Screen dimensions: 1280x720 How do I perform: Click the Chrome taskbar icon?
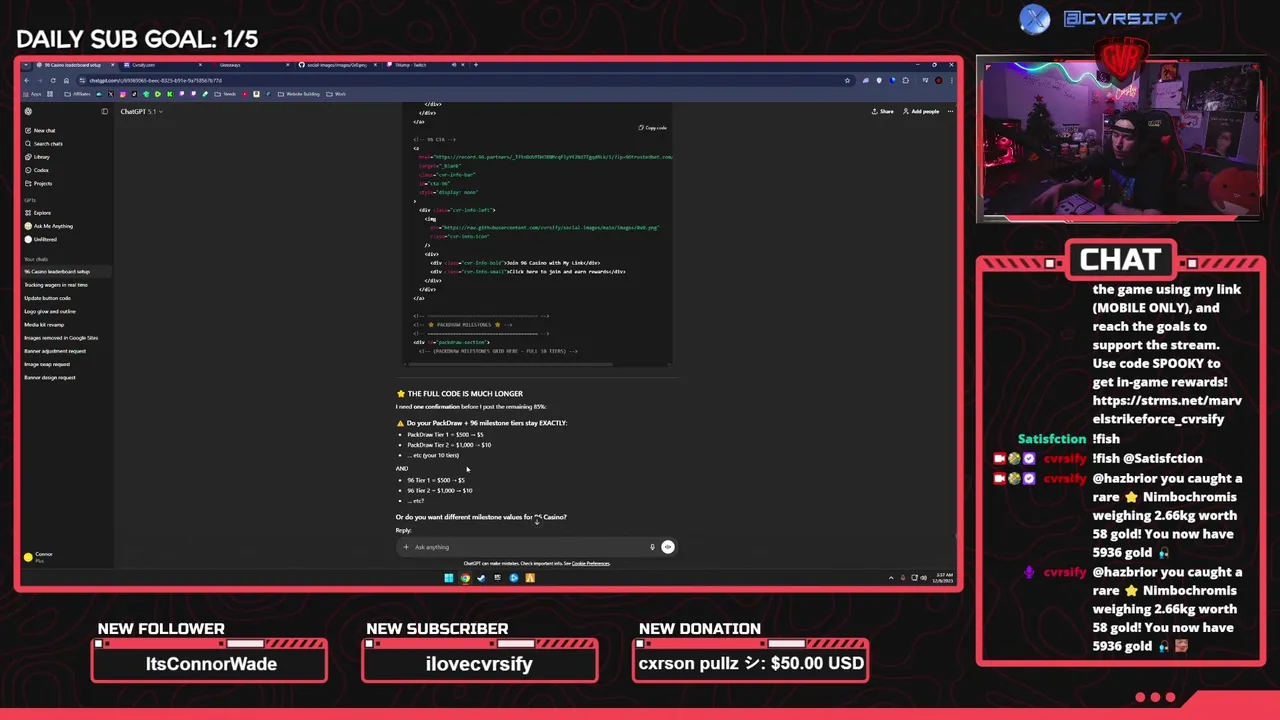tap(465, 577)
